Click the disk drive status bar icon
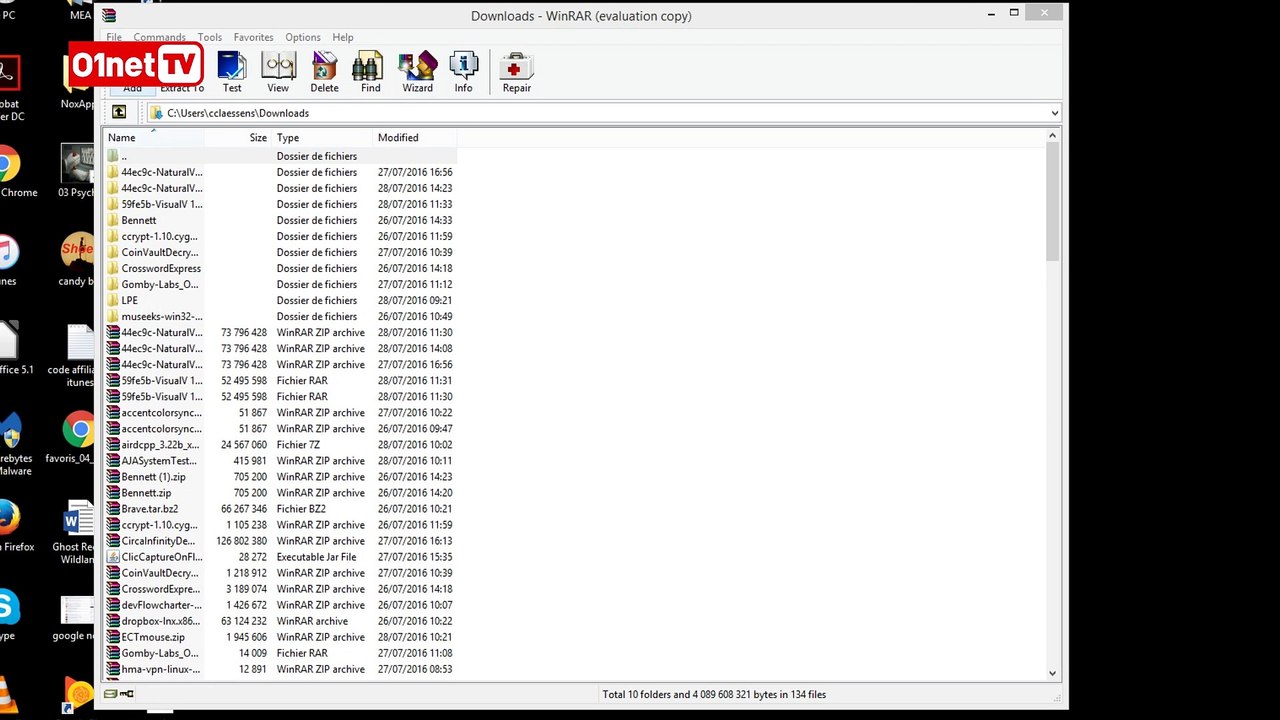Viewport: 1280px width, 720px height. pyautogui.click(x=111, y=694)
